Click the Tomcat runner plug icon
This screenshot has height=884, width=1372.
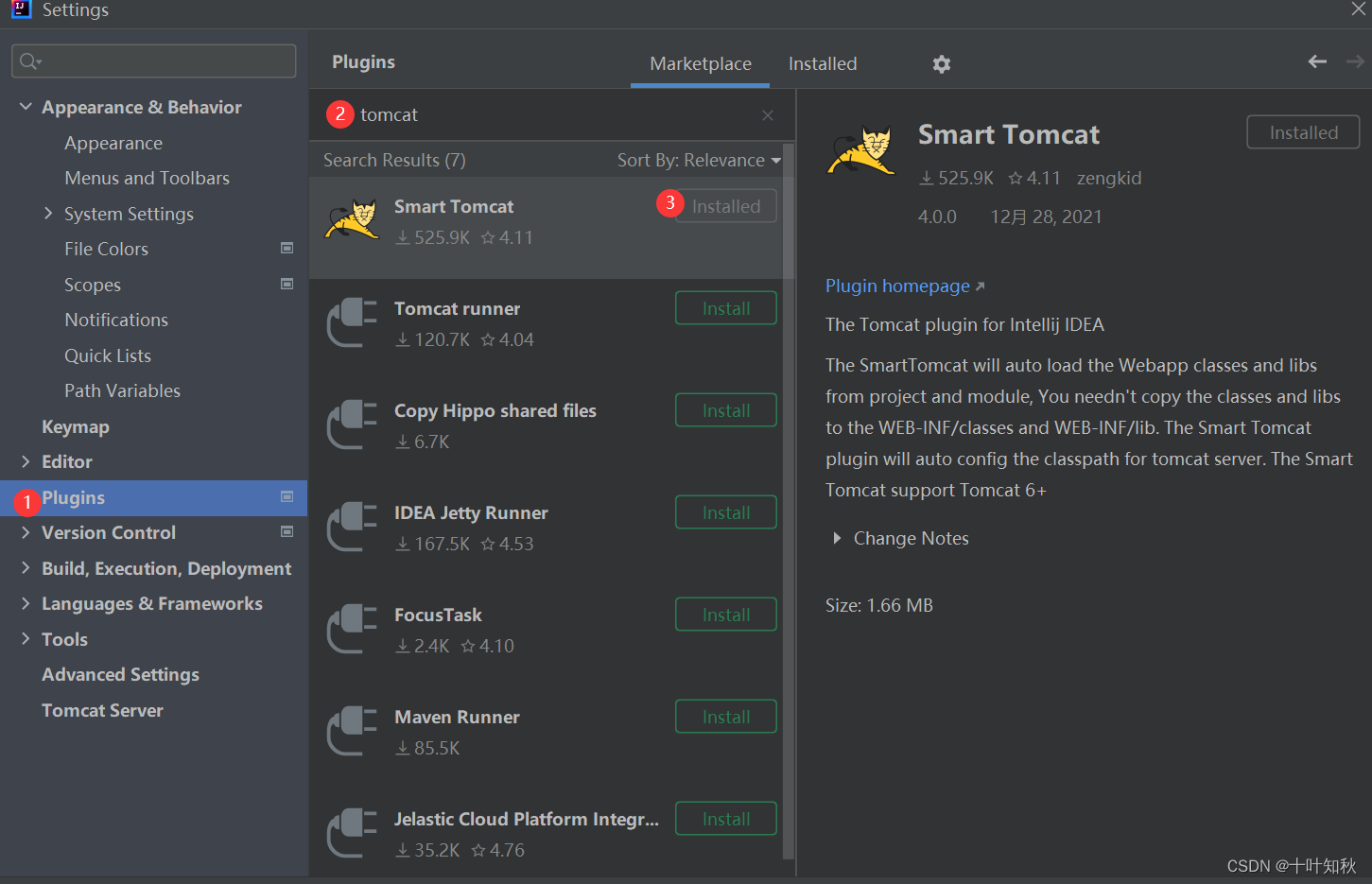[x=352, y=322]
